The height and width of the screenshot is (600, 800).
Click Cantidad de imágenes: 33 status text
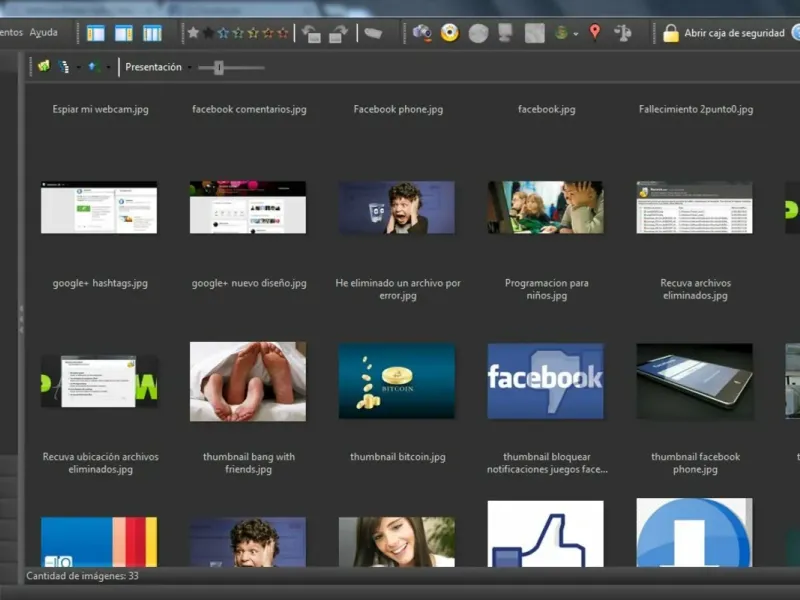click(82, 576)
